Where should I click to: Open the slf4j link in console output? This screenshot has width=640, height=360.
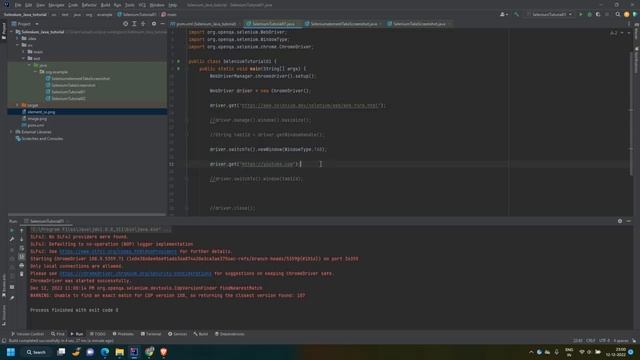118,251
